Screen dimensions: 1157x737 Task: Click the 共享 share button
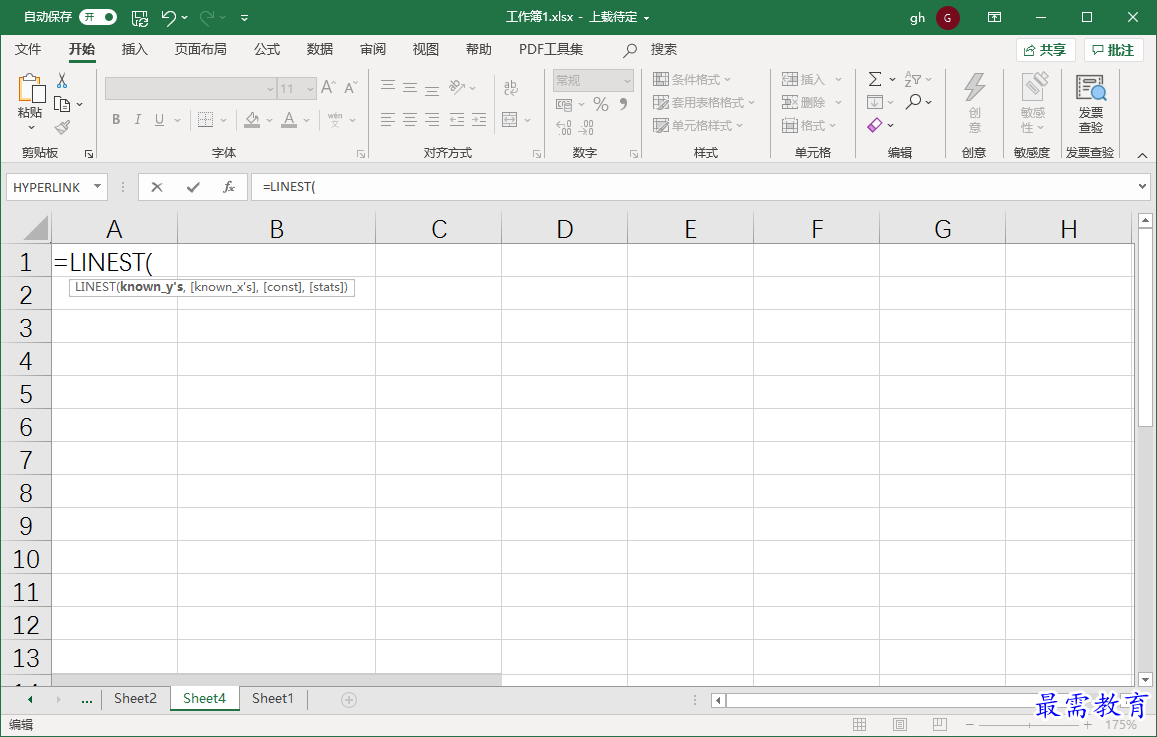pos(1046,50)
